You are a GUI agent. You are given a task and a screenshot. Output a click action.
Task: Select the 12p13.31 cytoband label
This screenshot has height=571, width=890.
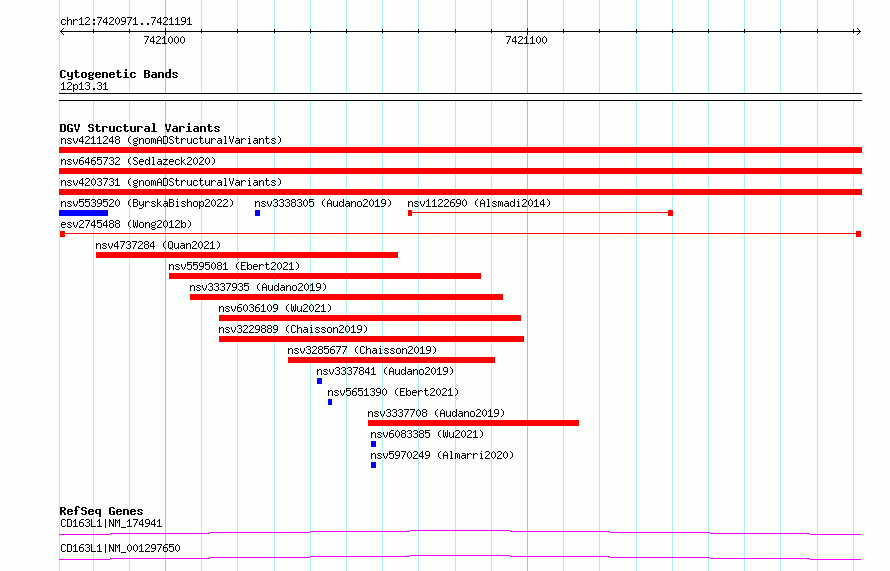tap(84, 86)
